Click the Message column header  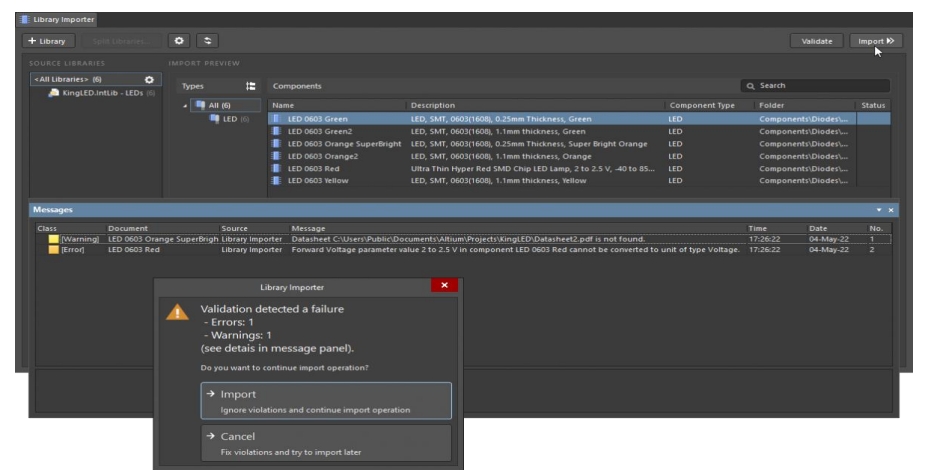517,228
